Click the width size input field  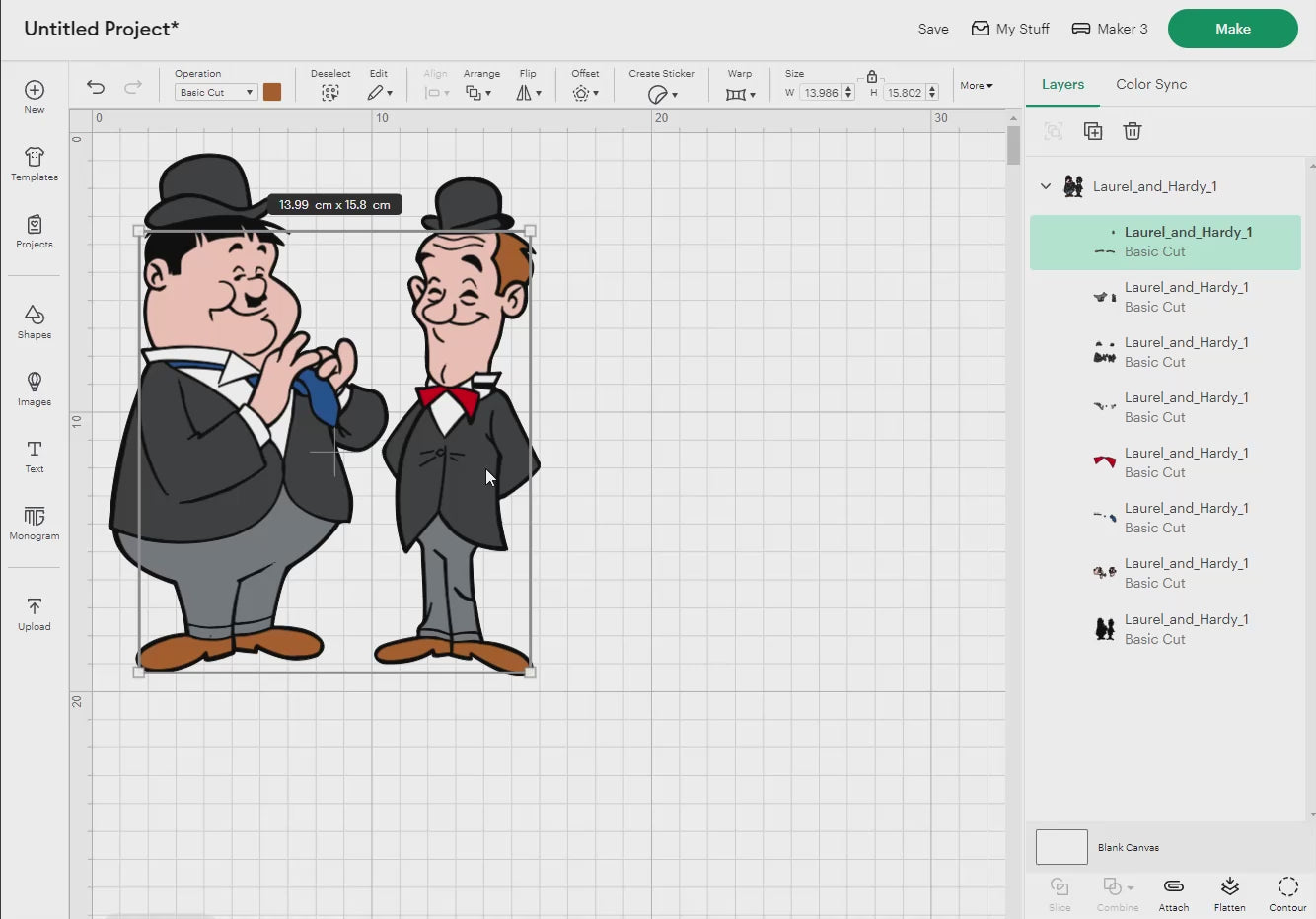pos(821,93)
